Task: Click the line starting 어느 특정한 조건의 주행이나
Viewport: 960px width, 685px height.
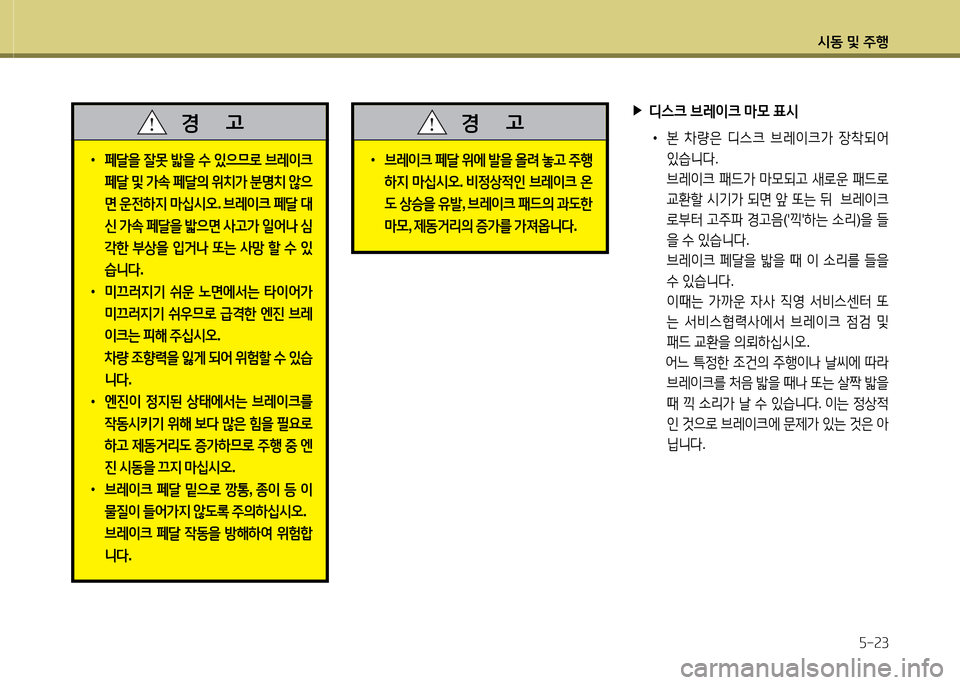Action: (777, 363)
